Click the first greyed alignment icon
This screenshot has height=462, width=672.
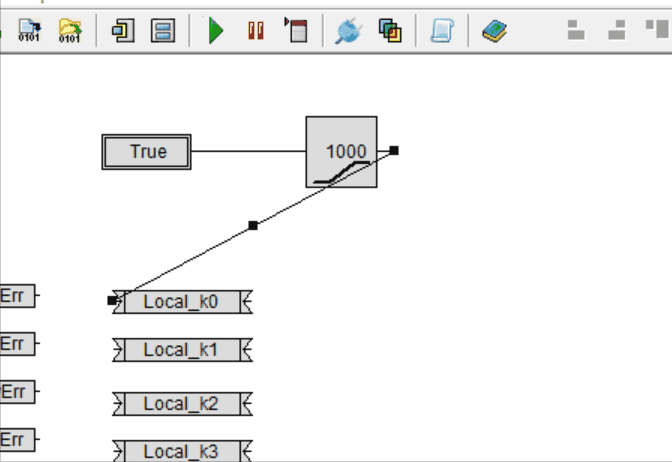tap(576, 30)
